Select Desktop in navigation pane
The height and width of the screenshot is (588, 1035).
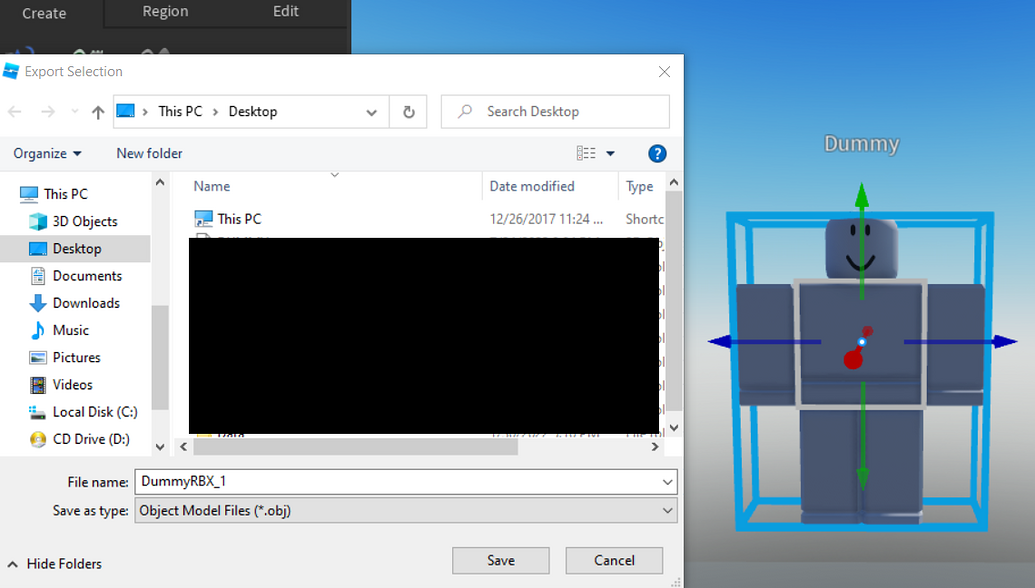click(x=75, y=249)
